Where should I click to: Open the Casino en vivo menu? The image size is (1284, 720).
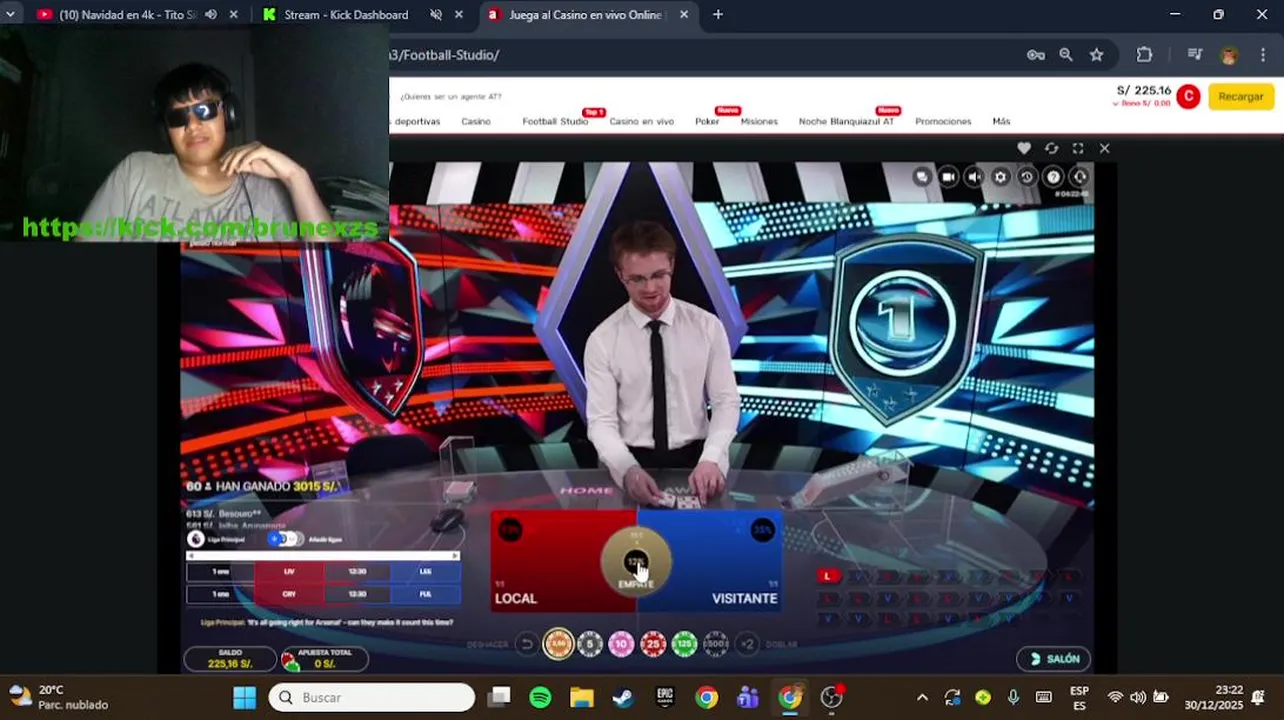point(642,121)
